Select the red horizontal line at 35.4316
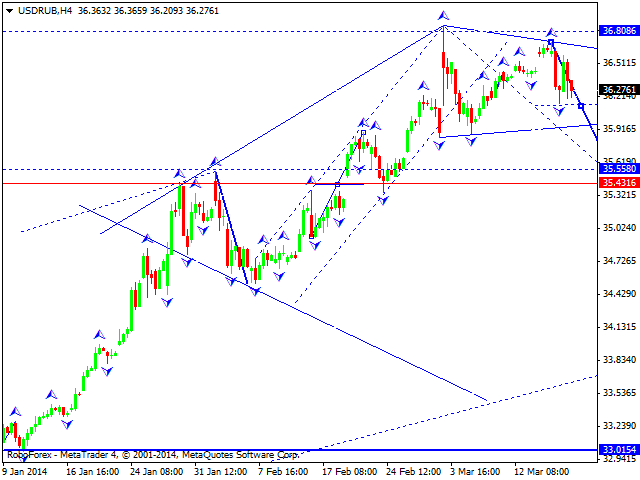Image resolution: width=640 pixels, height=480 pixels. pyautogui.click(x=100, y=183)
